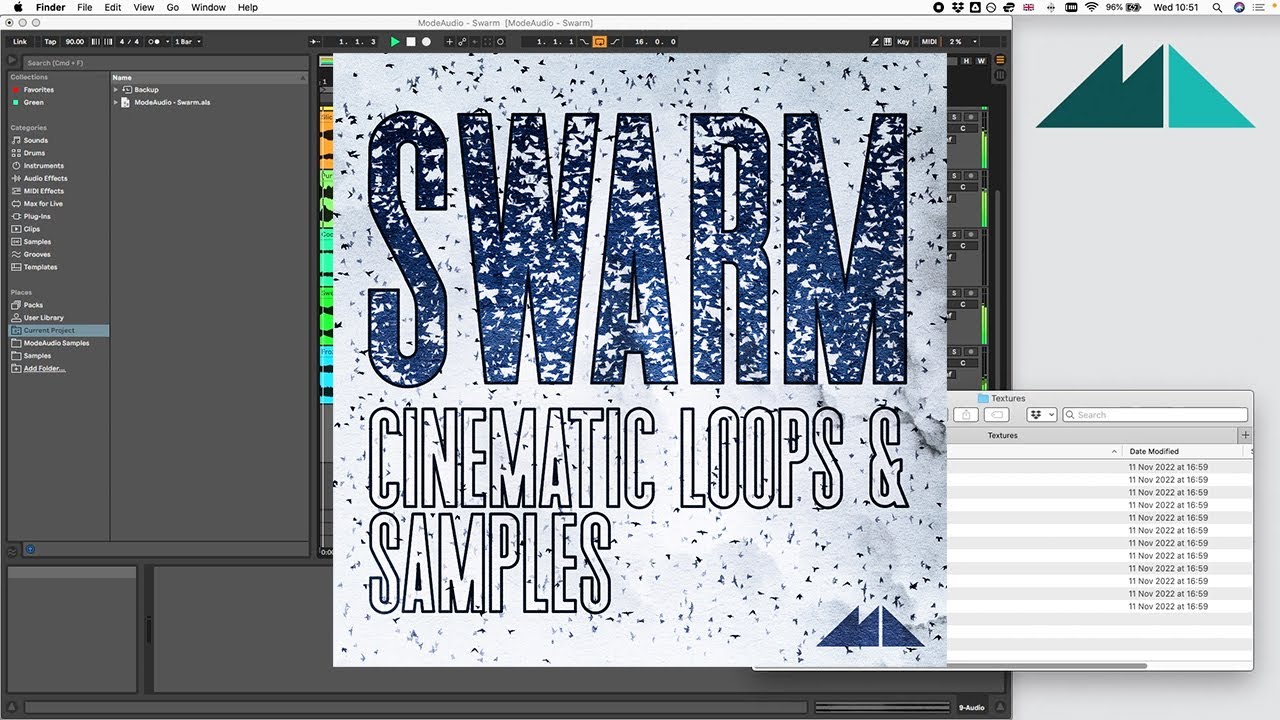Viewport: 1280px width, 720px height.
Task: Click the Session Record circle button
Action: pos(500,42)
